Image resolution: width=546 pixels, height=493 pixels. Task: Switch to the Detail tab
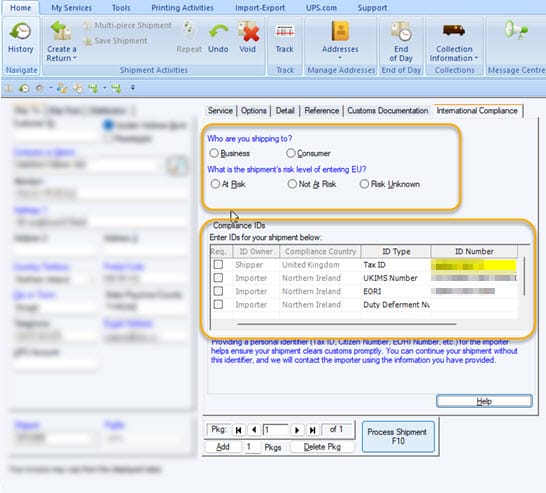285,111
